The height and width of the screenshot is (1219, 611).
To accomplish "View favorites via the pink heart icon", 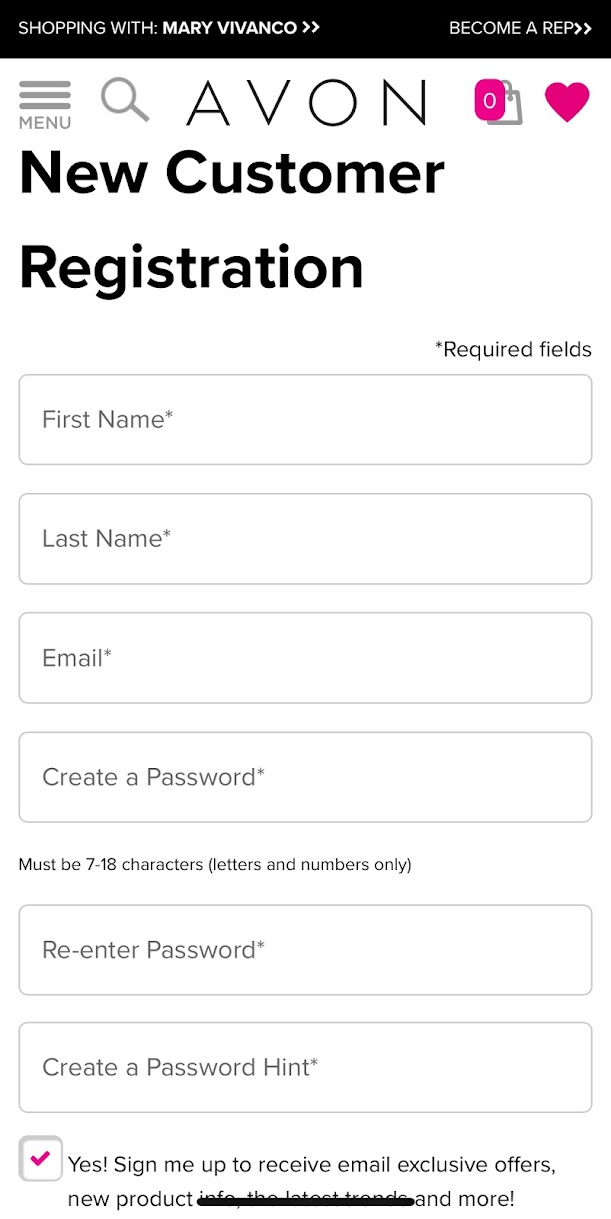I will click(567, 103).
